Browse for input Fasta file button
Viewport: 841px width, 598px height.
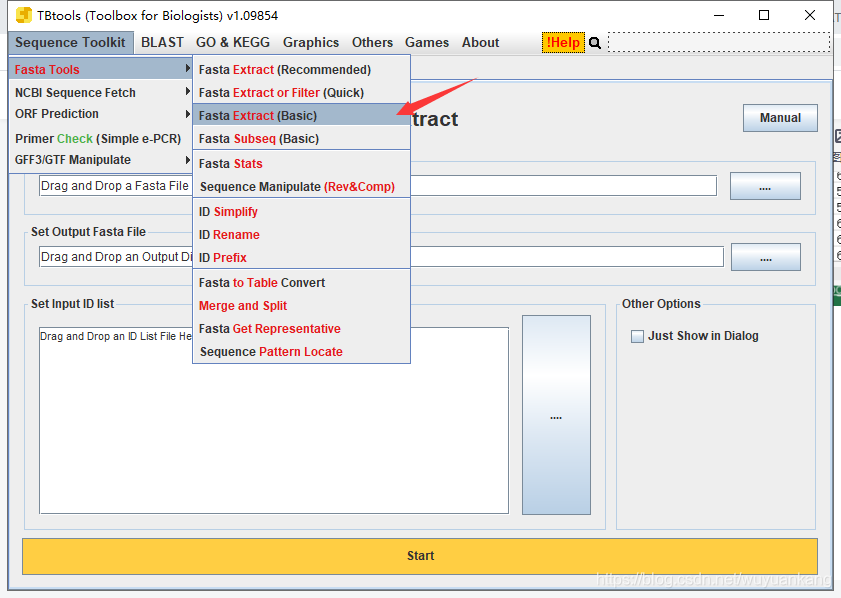(x=765, y=186)
